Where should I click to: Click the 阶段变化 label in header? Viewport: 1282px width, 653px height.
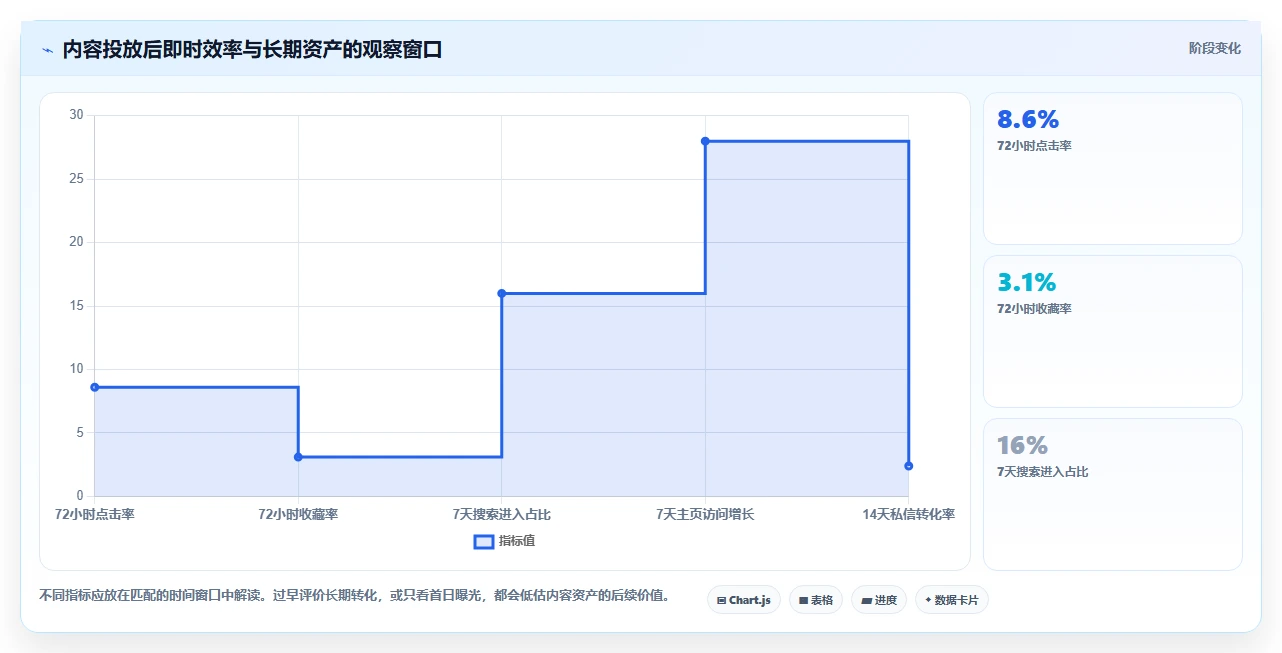(x=1215, y=48)
